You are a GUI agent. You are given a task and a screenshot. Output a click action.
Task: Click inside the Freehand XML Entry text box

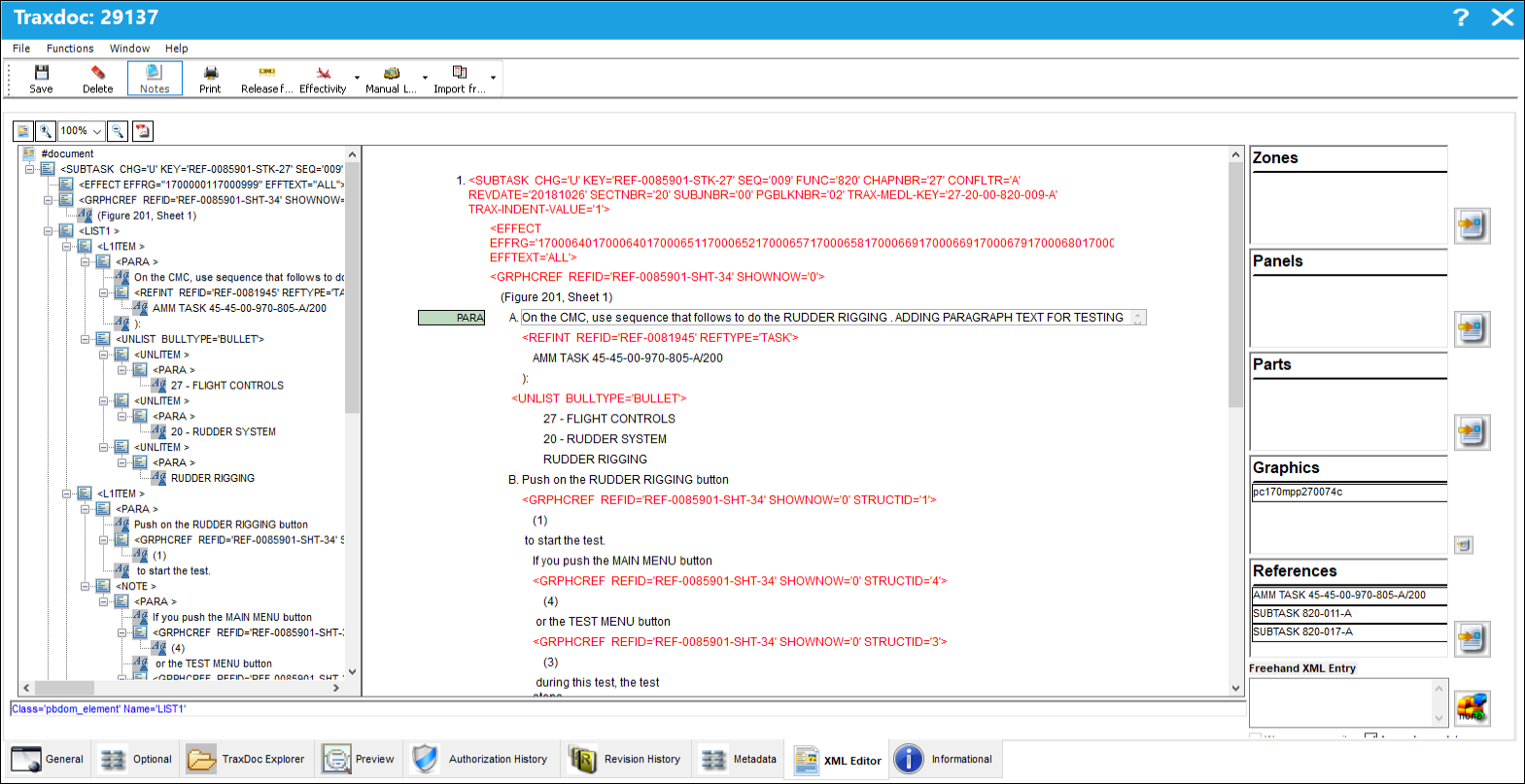[x=1340, y=702]
